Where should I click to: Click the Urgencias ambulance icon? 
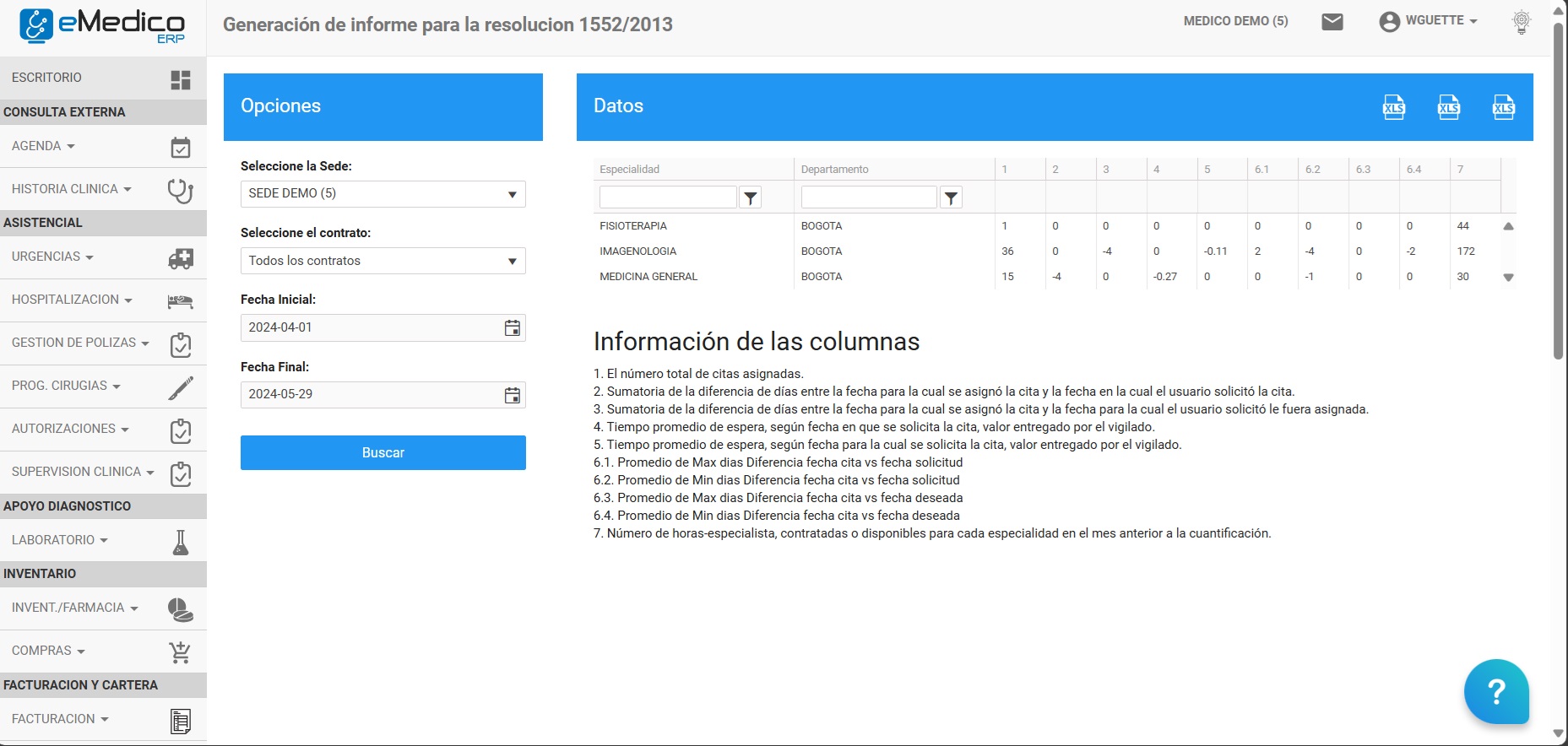click(x=181, y=258)
